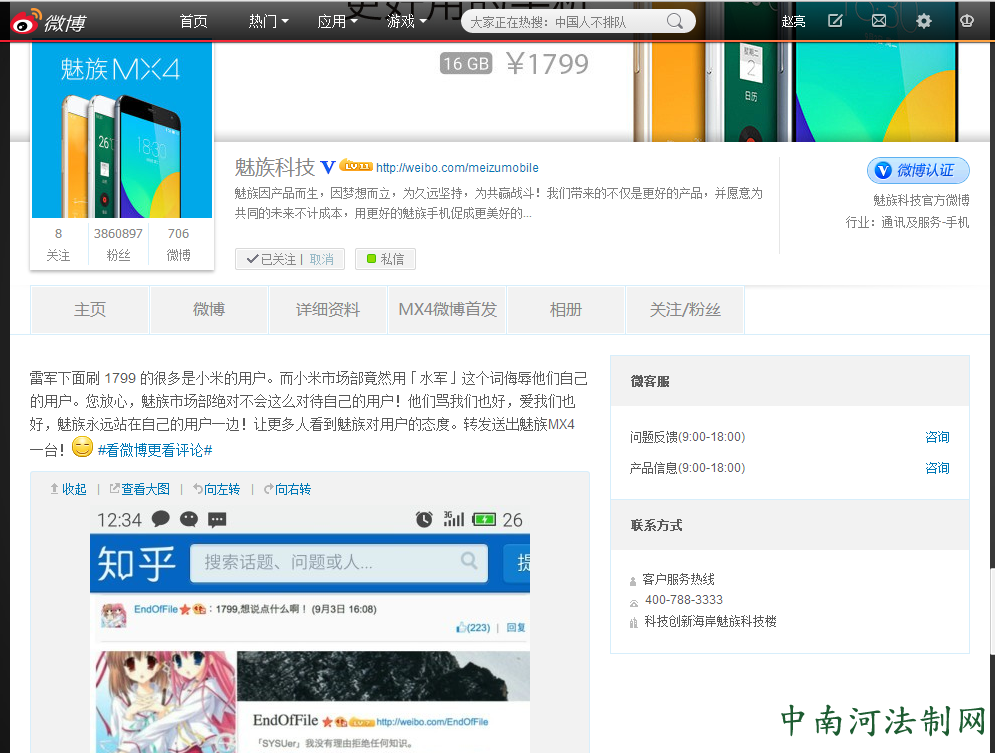Switch to the 微博 tab
This screenshot has height=753, width=995.
click(209, 310)
